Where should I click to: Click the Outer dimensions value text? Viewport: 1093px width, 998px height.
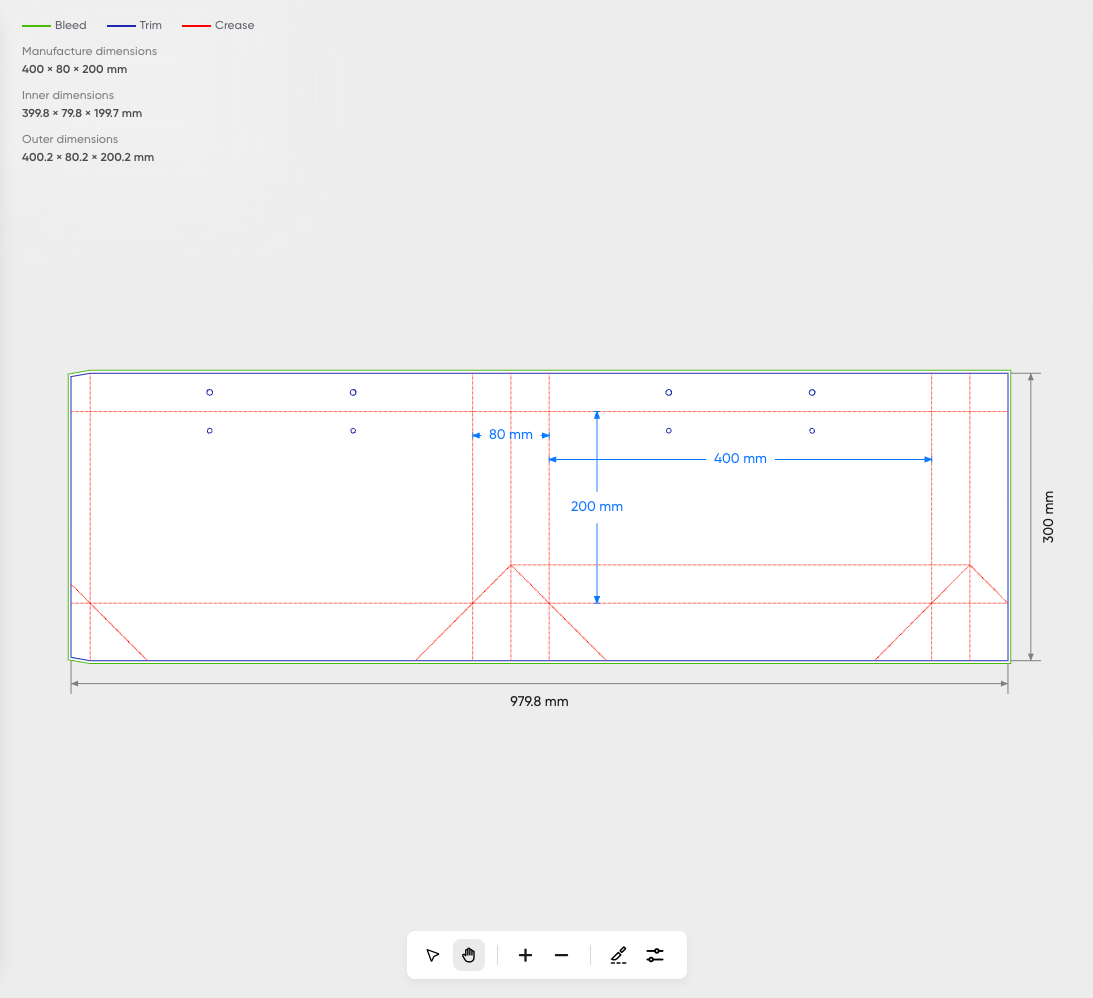[x=88, y=157]
